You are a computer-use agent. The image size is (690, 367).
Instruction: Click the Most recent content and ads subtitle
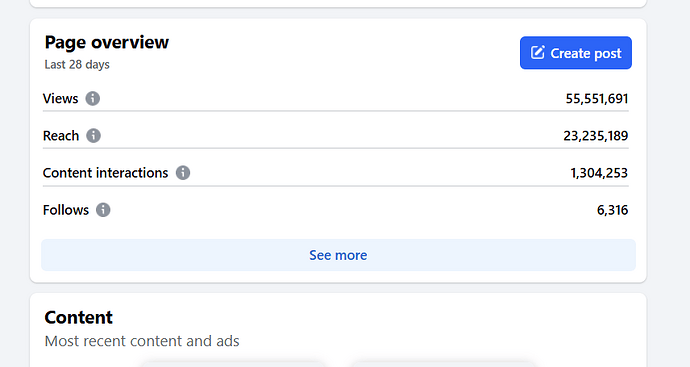click(x=142, y=341)
